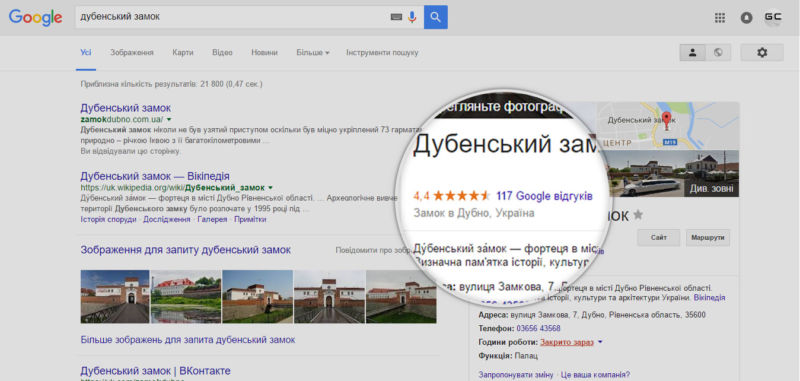Viewport: 800px width, 381px height.
Task: Call the phone number 03656 43568
Action: point(539,328)
